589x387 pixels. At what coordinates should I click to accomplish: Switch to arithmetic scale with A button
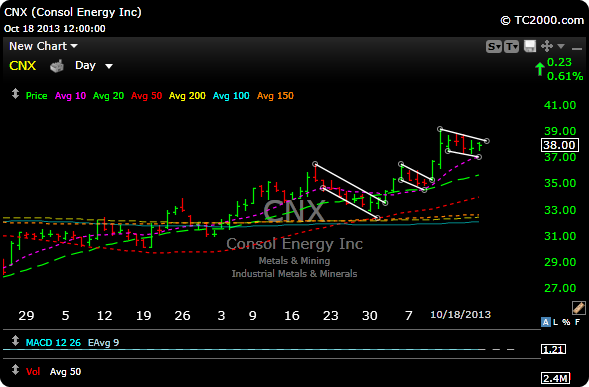545,322
